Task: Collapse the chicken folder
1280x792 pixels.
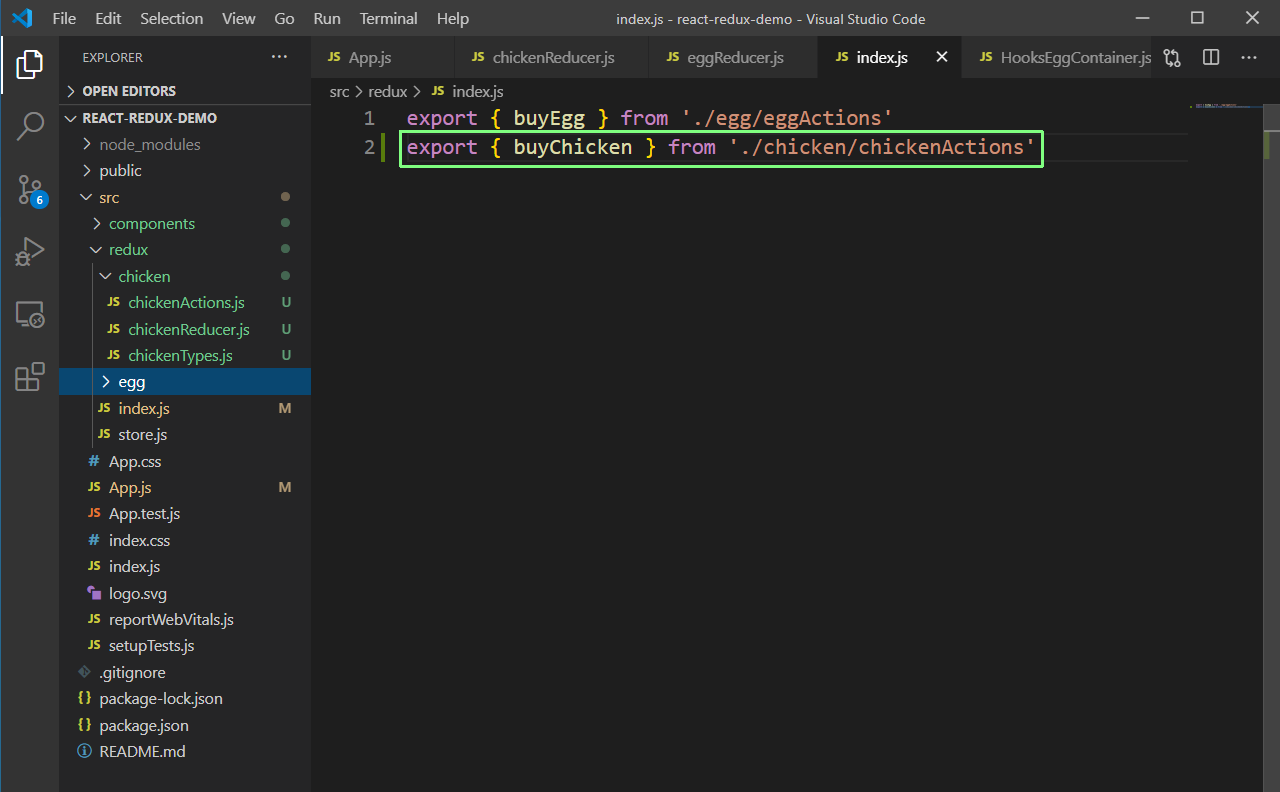Action: click(x=185, y=276)
